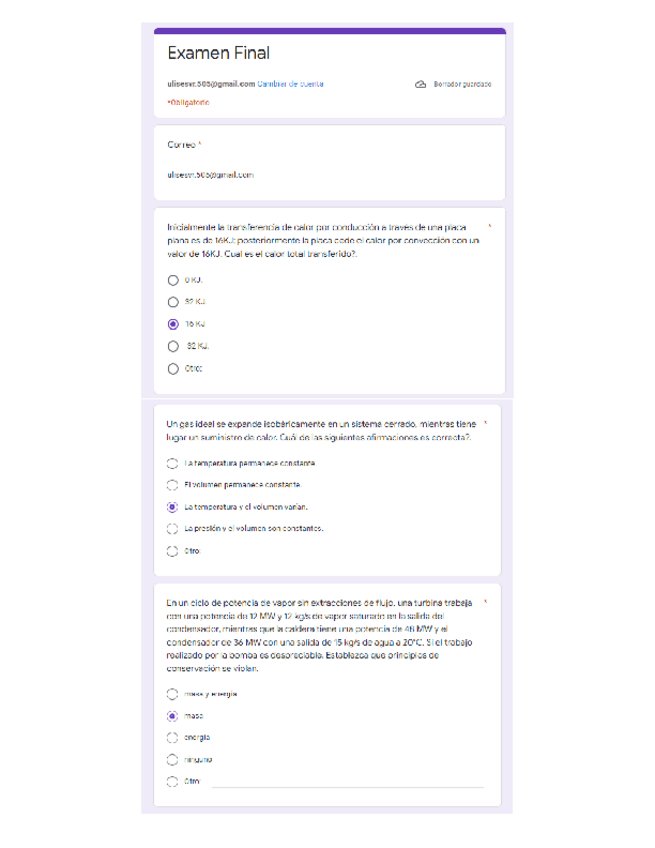Viewport: 655px width, 848px height.
Task: Select the 16 KJ answer option
Action: 173,323
